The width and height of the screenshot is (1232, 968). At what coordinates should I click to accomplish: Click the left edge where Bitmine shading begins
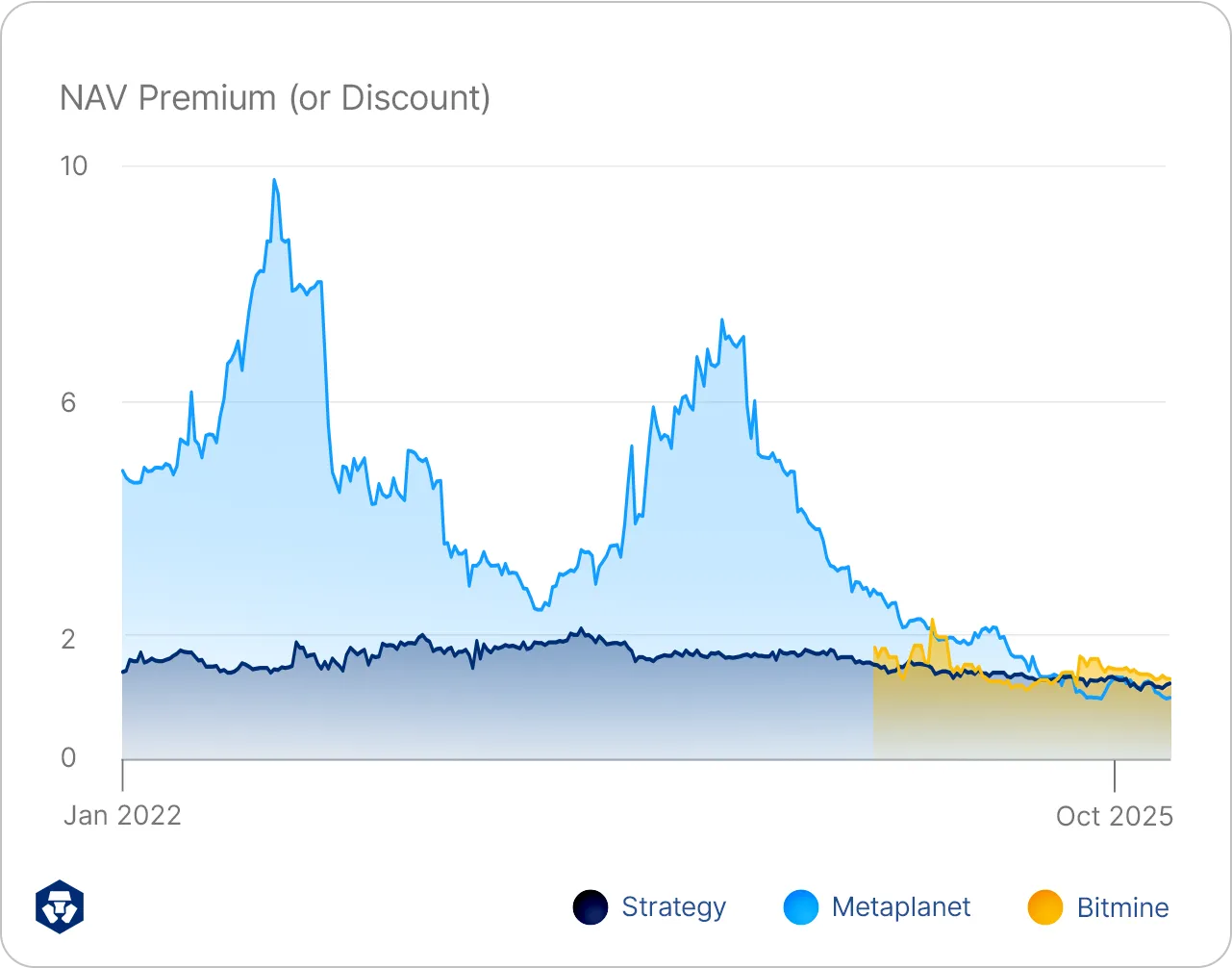click(874, 702)
